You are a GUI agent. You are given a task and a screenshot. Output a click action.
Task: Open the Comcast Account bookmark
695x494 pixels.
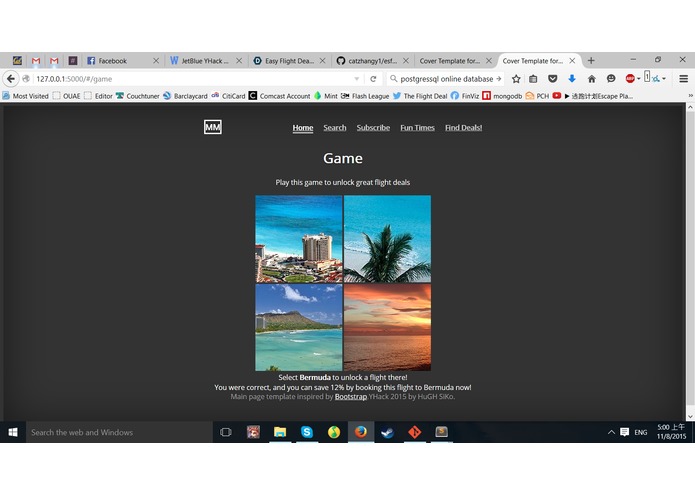point(280,96)
